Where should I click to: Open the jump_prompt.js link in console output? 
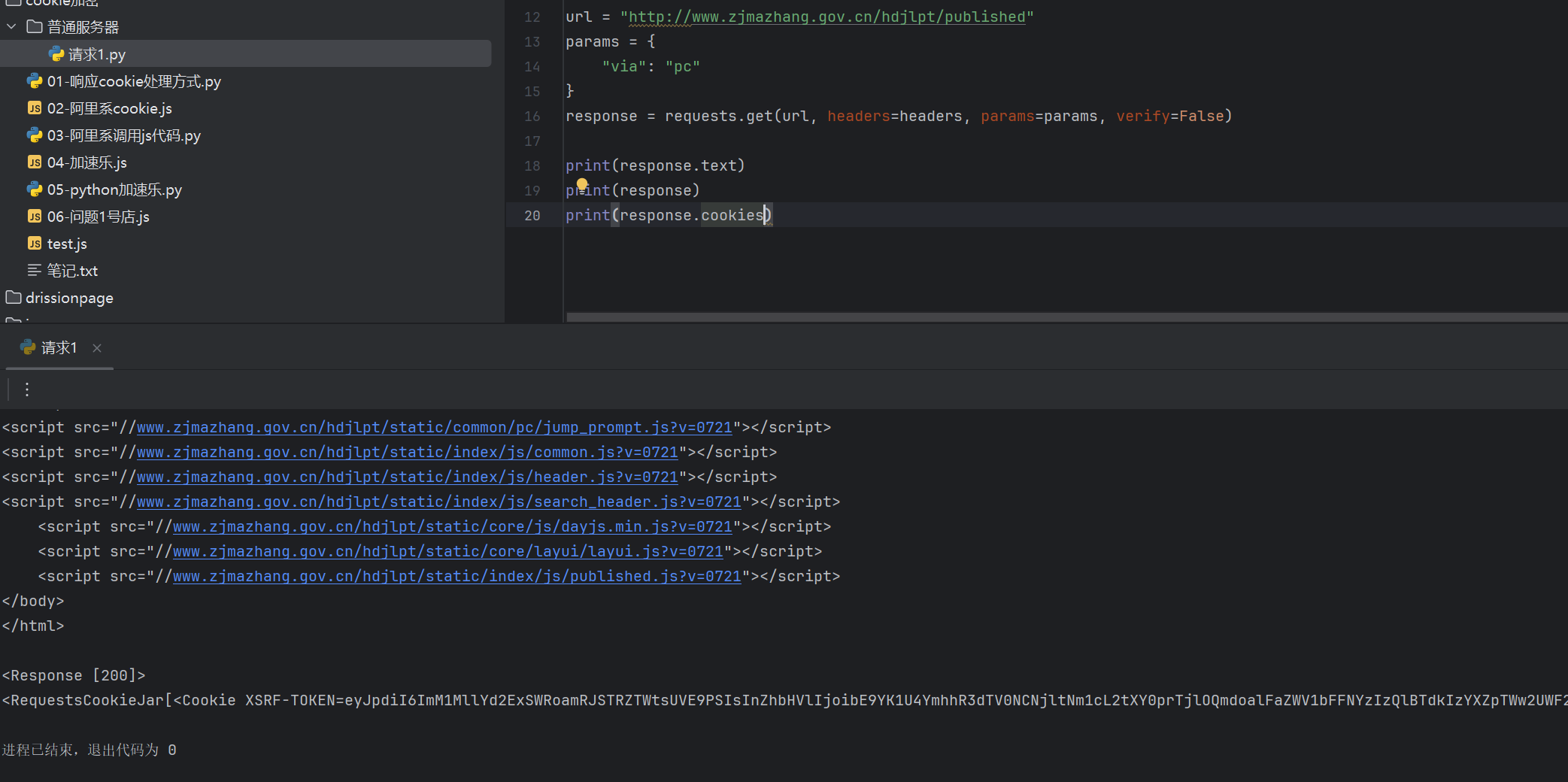[434, 427]
